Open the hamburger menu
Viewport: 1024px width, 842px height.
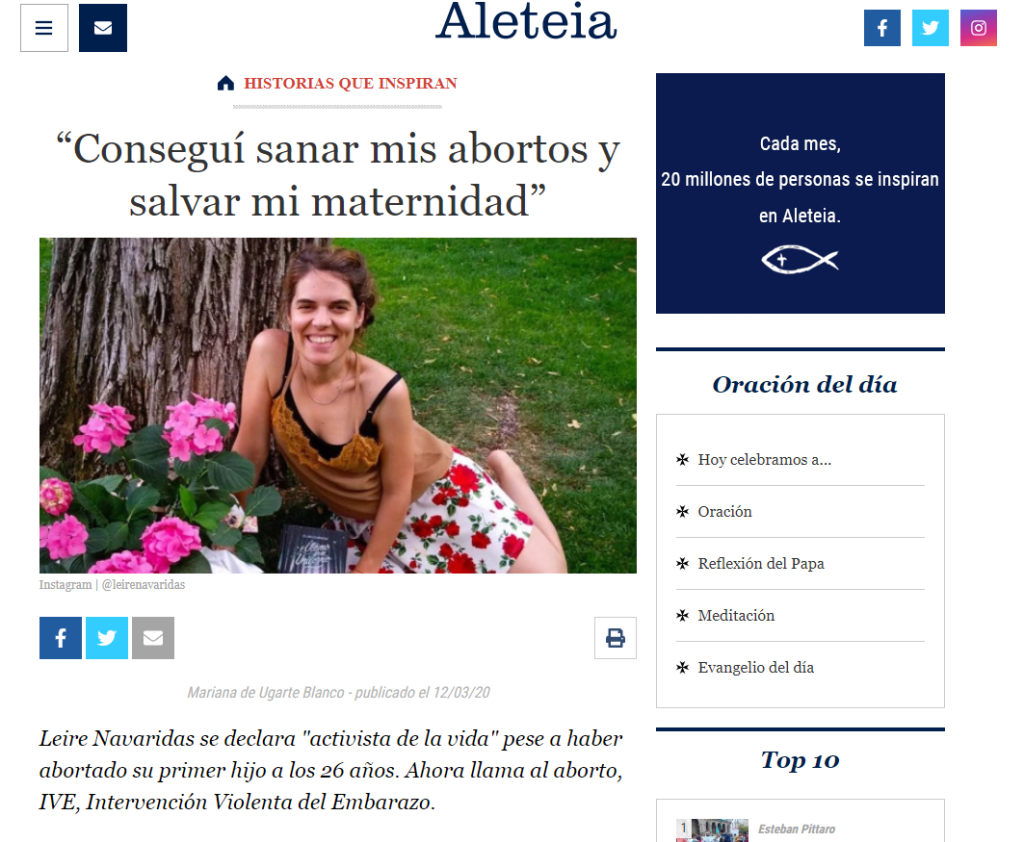[x=44, y=28]
